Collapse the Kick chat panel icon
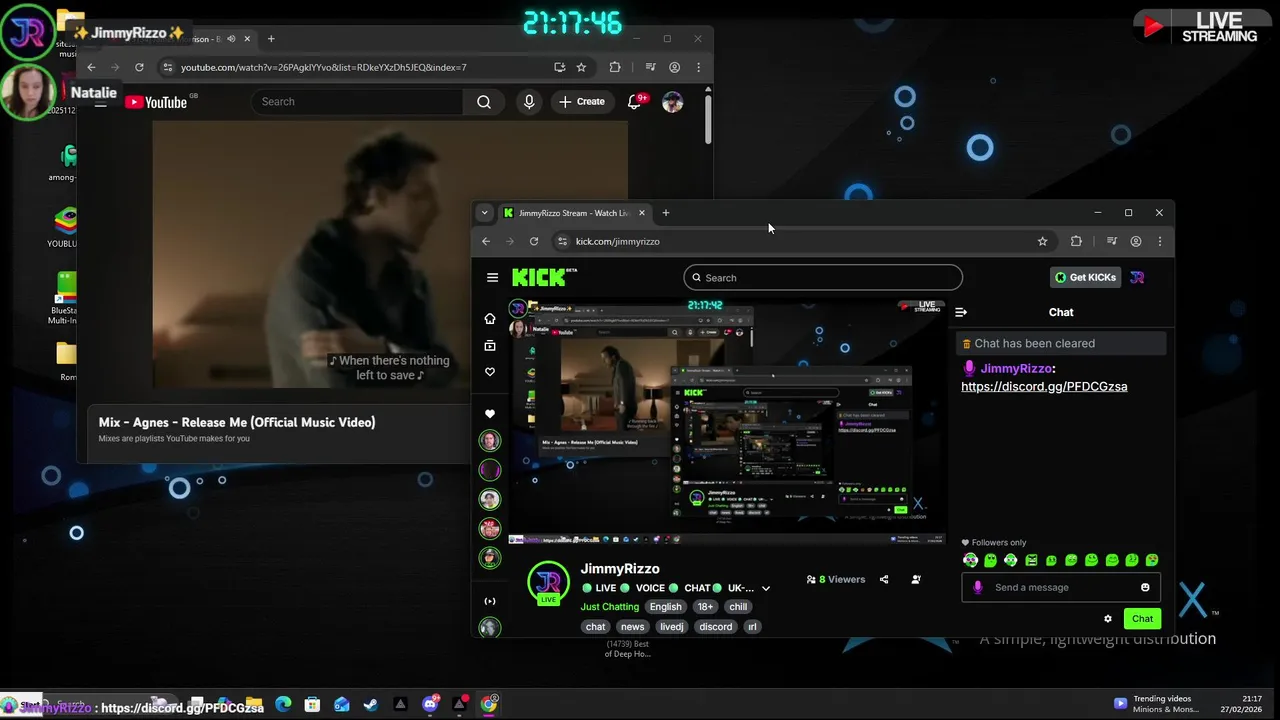Viewport: 1280px width, 720px height. pyautogui.click(x=961, y=312)
